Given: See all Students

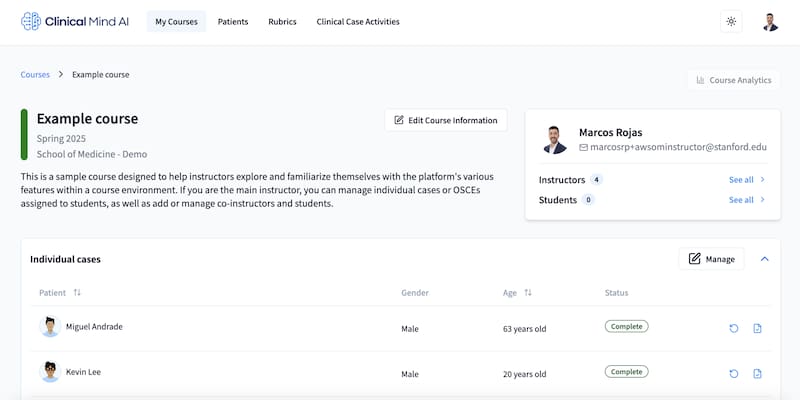Looking at the screenshot, I should (x=747, y=200).
